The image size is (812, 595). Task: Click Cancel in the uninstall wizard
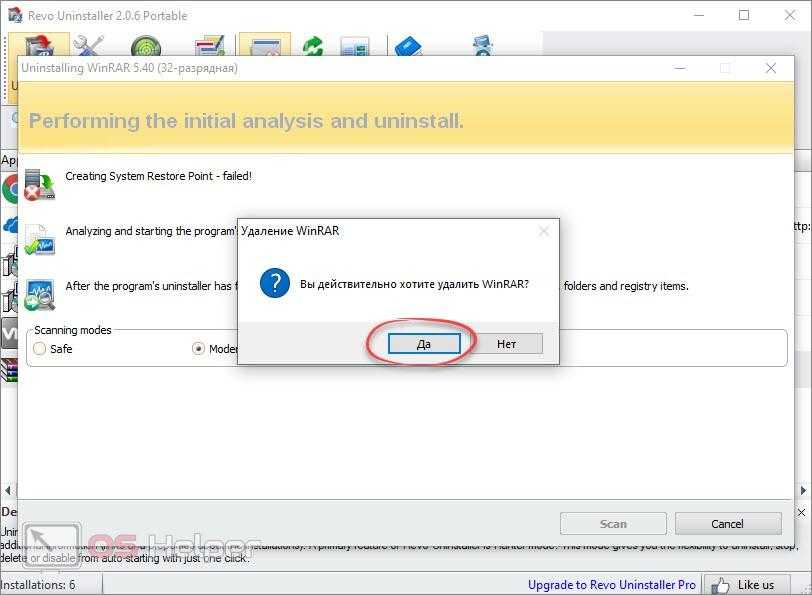click(x=728, y=524)
